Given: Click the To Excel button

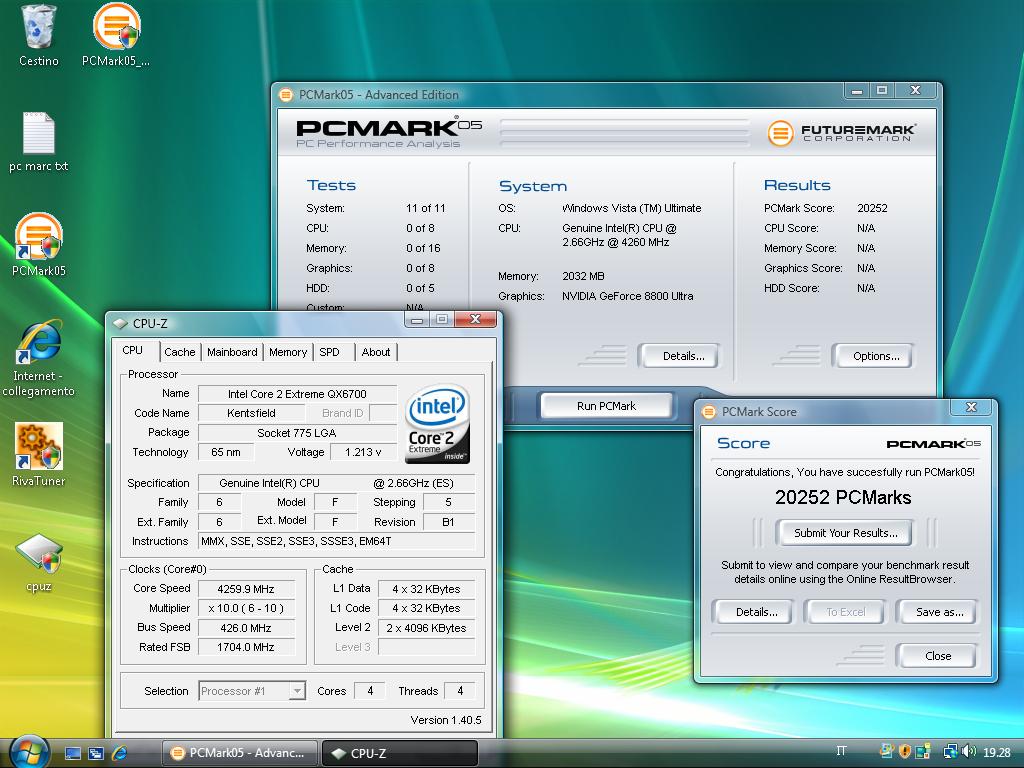Looking at the screenshot, I should pos(845,612).
